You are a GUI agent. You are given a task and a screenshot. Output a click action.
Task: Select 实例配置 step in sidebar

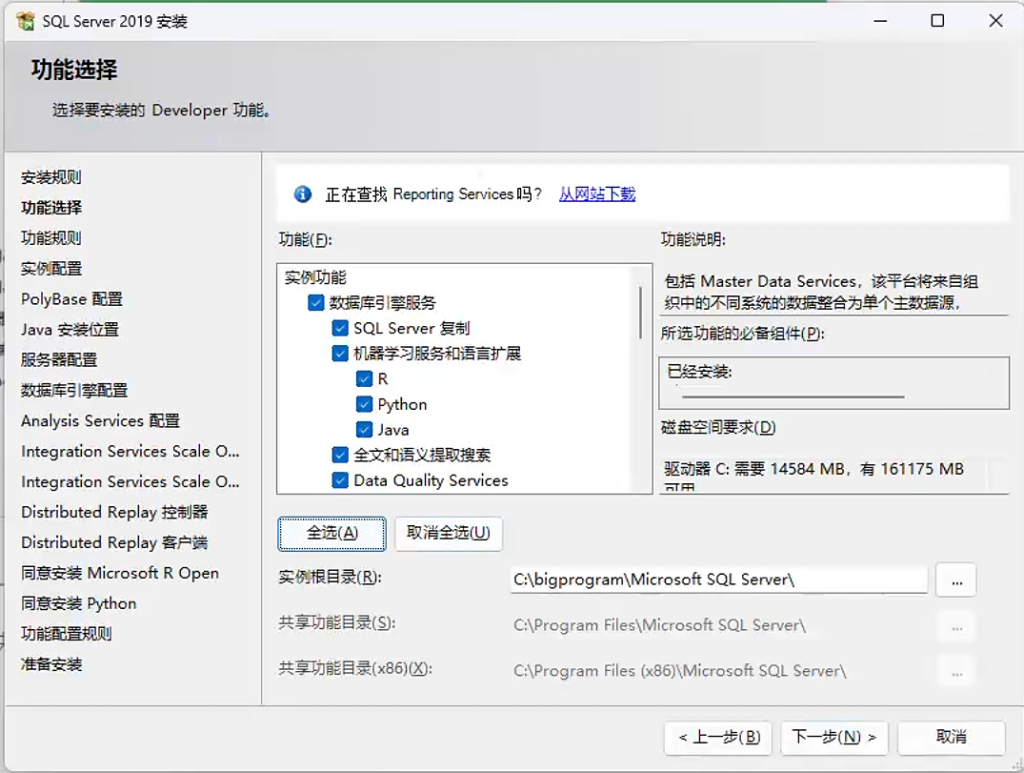pos(51,268)
